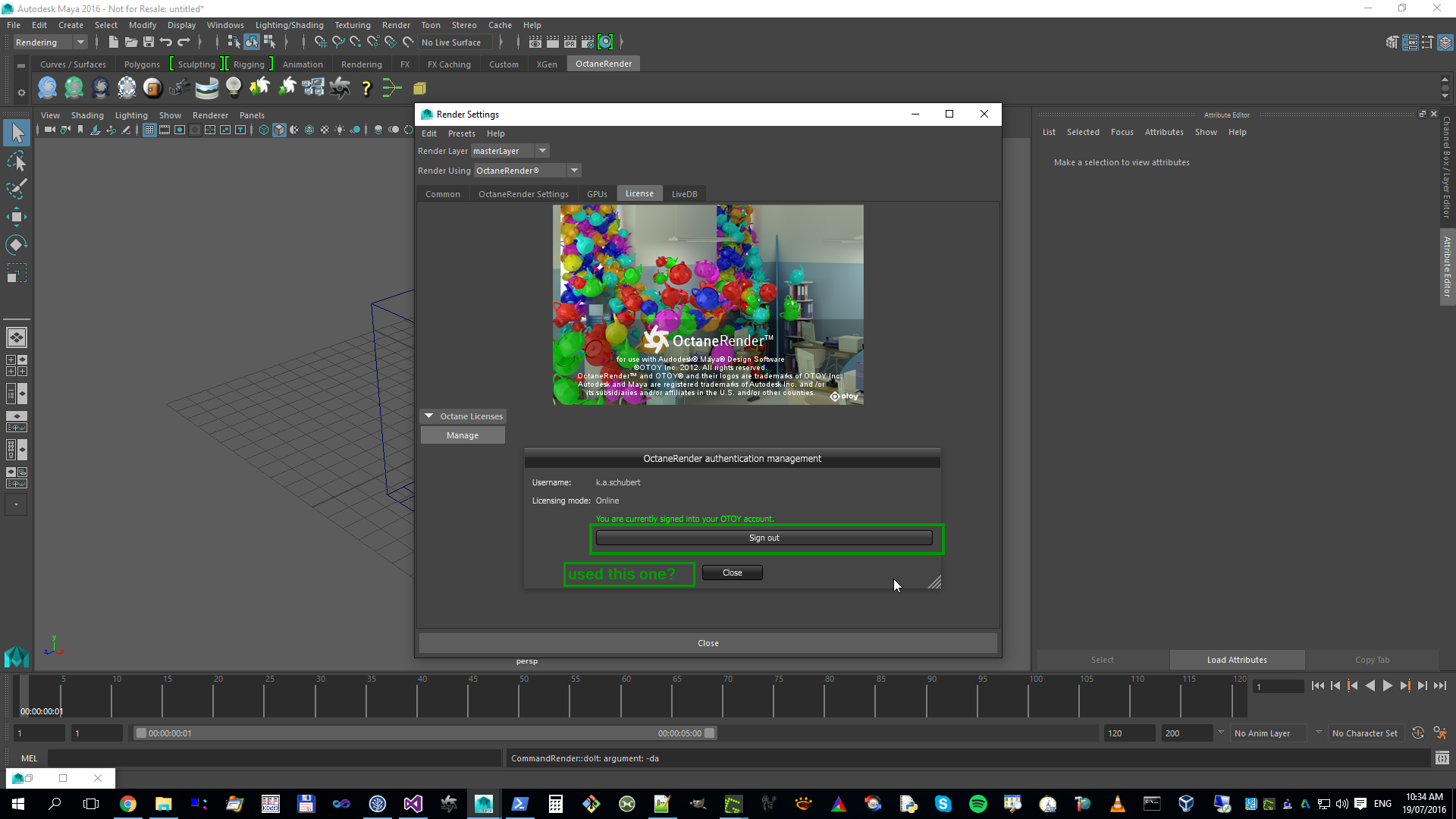This screenshot has height=819, width=1456.
Task: Collapse the Octane Licenses section
Action: 429,416
